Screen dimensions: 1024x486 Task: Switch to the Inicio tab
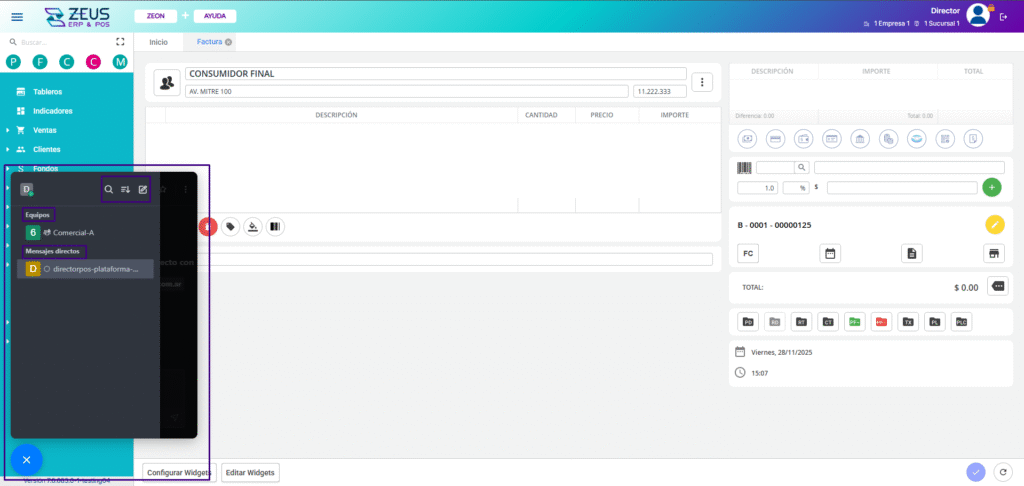pyautogui.click(x=158, y=42)
